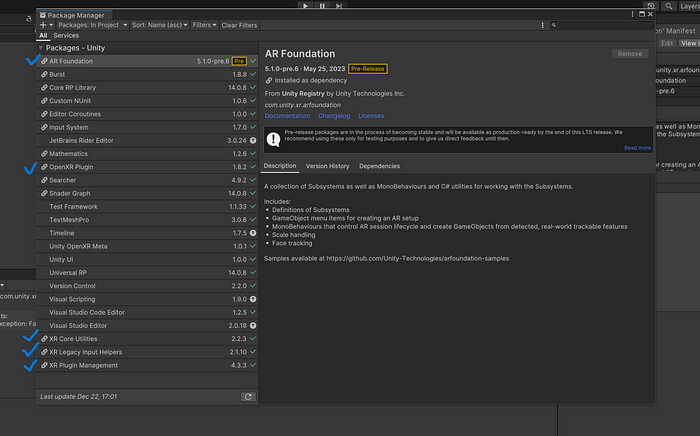The image size is (700, 436).
Task: Open the Changelog link
Action: pos(334,116)
